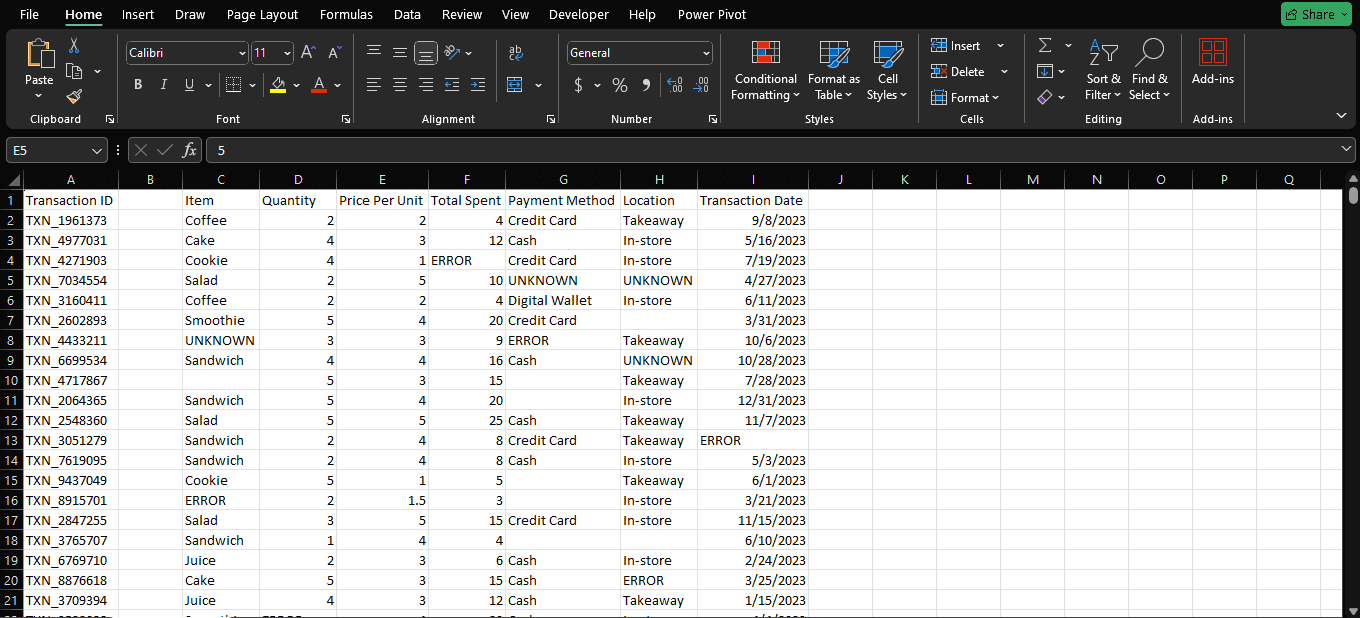Viewport: 1360px width, 618px height.
Task: Open Find & Select magnifier
Action: pyautogui.click(x=1149, y=70)
